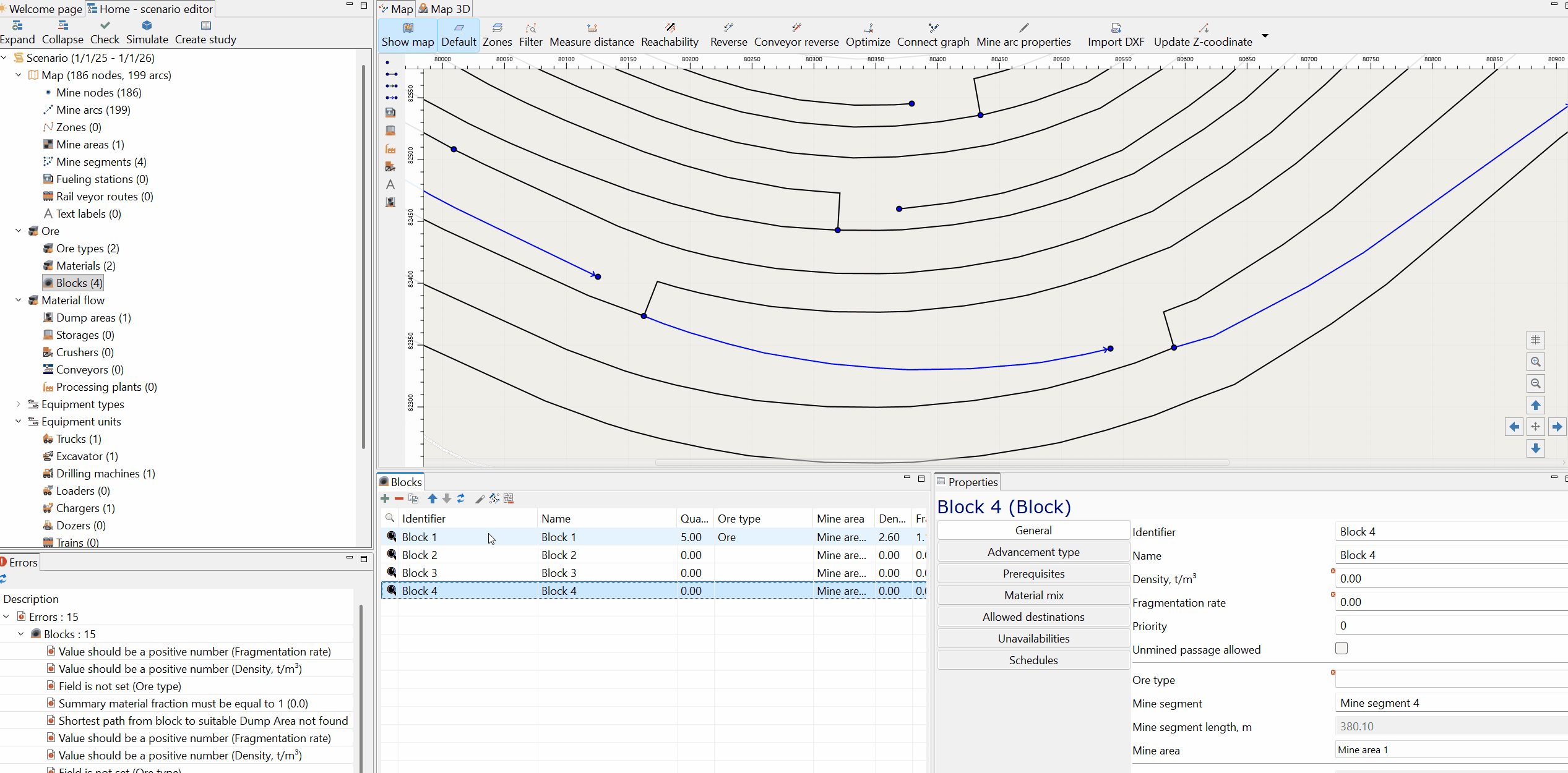
Task: Open the Prerequisites section
Action: [x=1033, y=573]
